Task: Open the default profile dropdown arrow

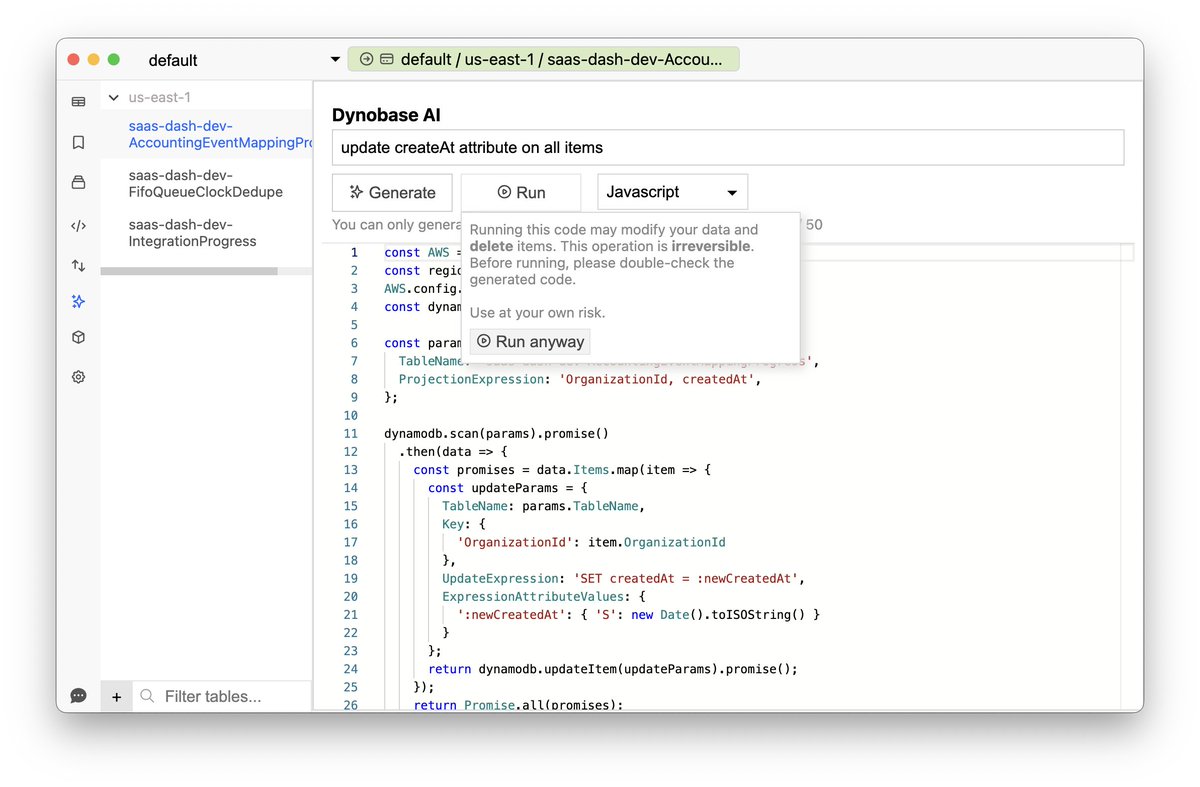Action: 335,60
